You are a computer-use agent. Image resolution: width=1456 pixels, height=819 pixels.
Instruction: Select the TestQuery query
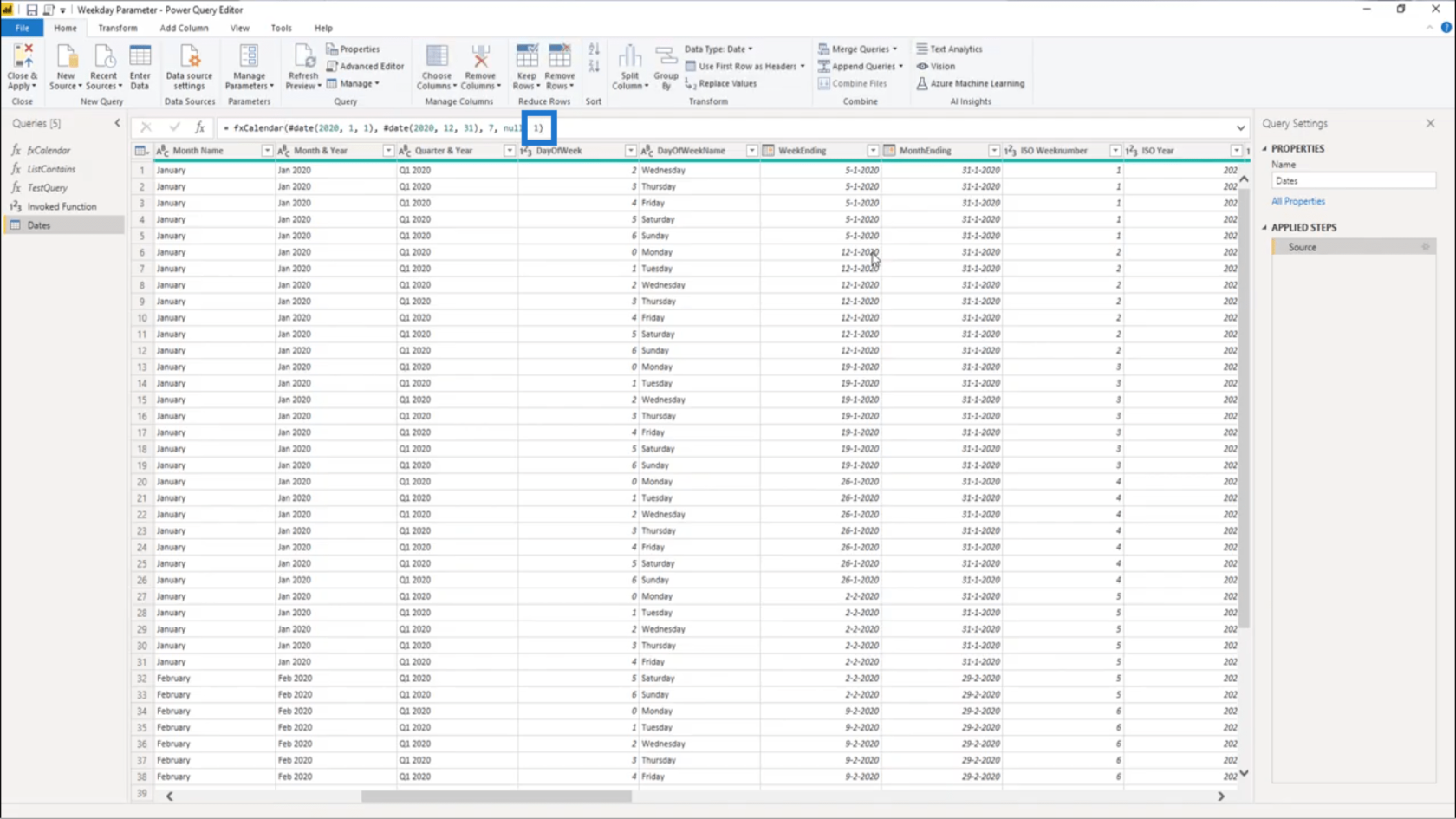(63, 188)
